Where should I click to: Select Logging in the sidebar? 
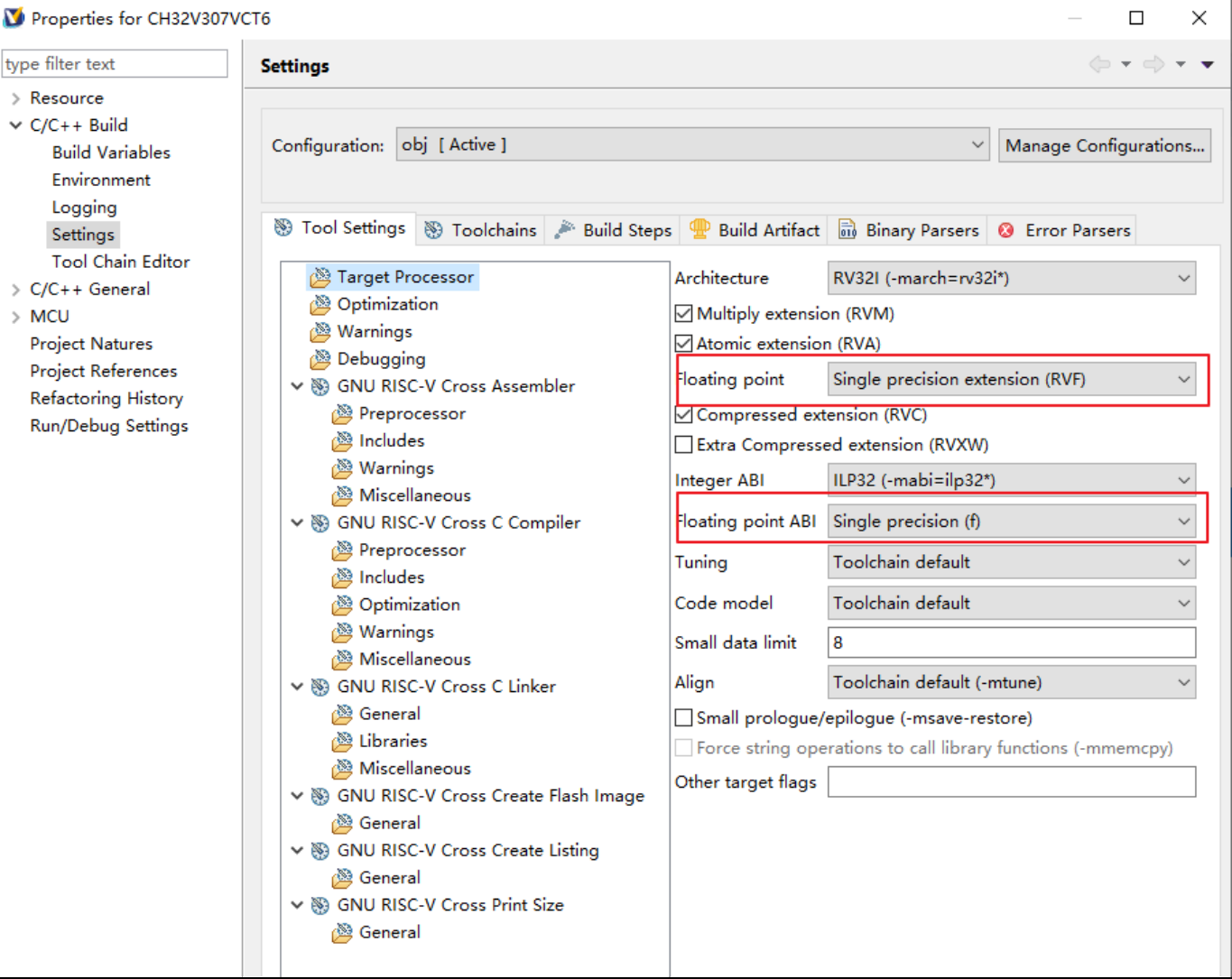[x=84, y=208]
